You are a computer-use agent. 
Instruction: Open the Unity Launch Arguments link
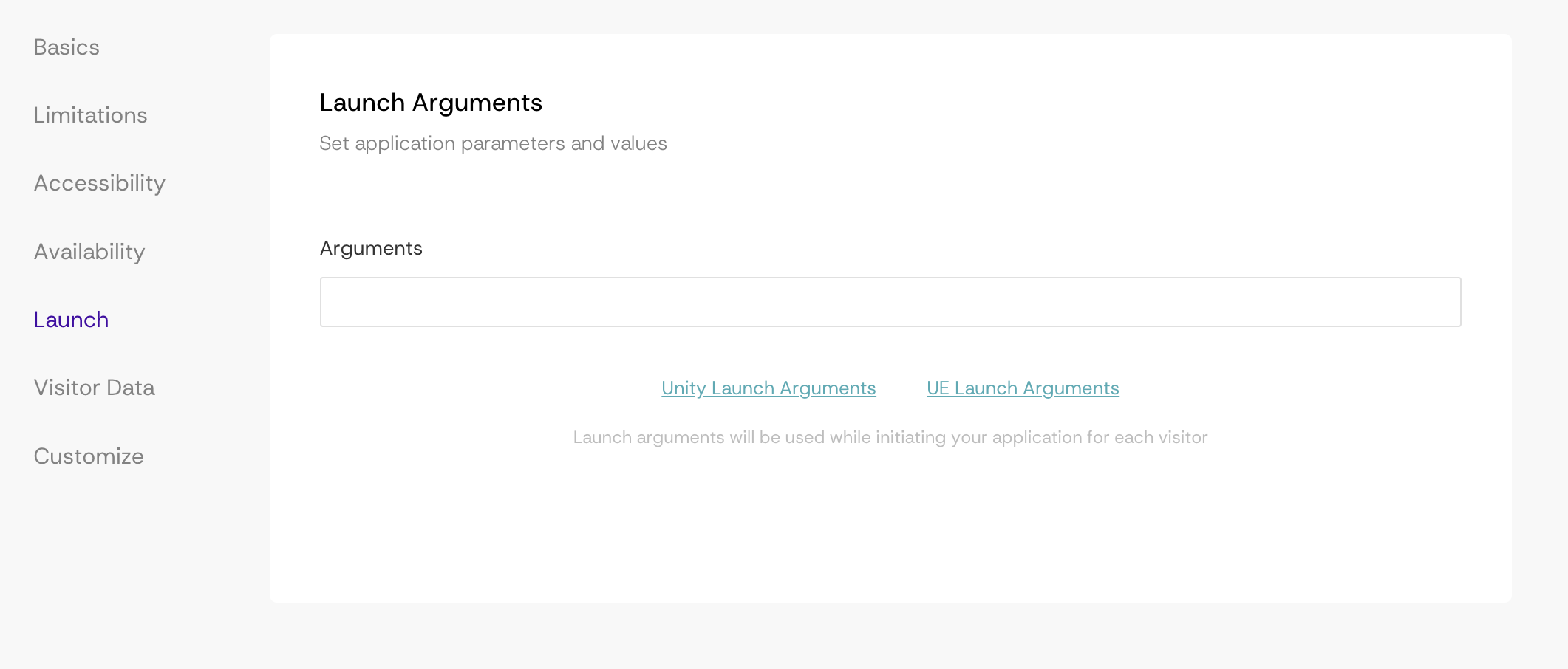[768, 388]
